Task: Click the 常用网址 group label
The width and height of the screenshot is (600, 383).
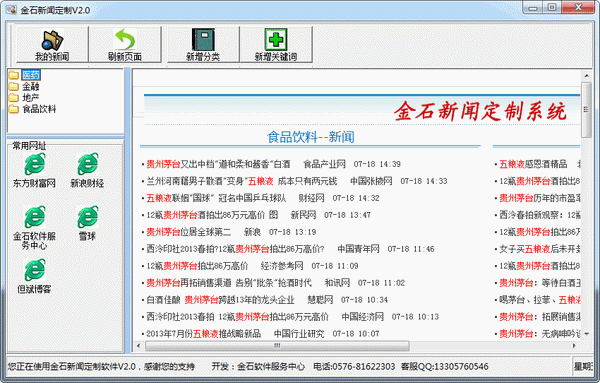Action: point(29,145)
